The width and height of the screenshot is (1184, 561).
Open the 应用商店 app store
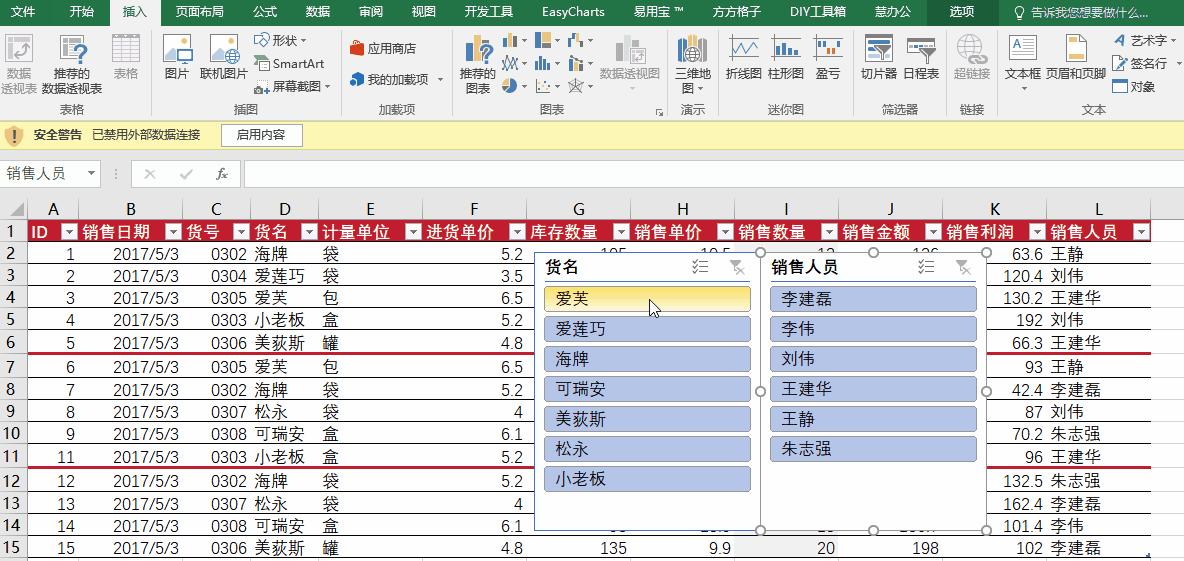pos(383,48)
